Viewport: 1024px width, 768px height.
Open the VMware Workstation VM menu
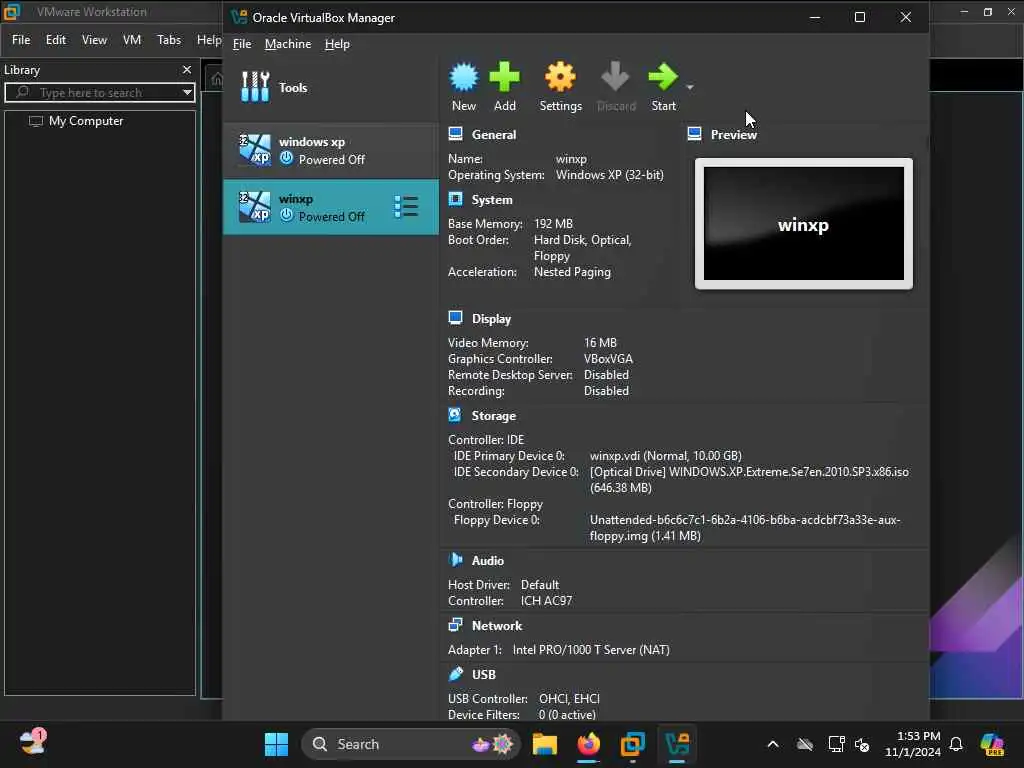pos(132,40)
